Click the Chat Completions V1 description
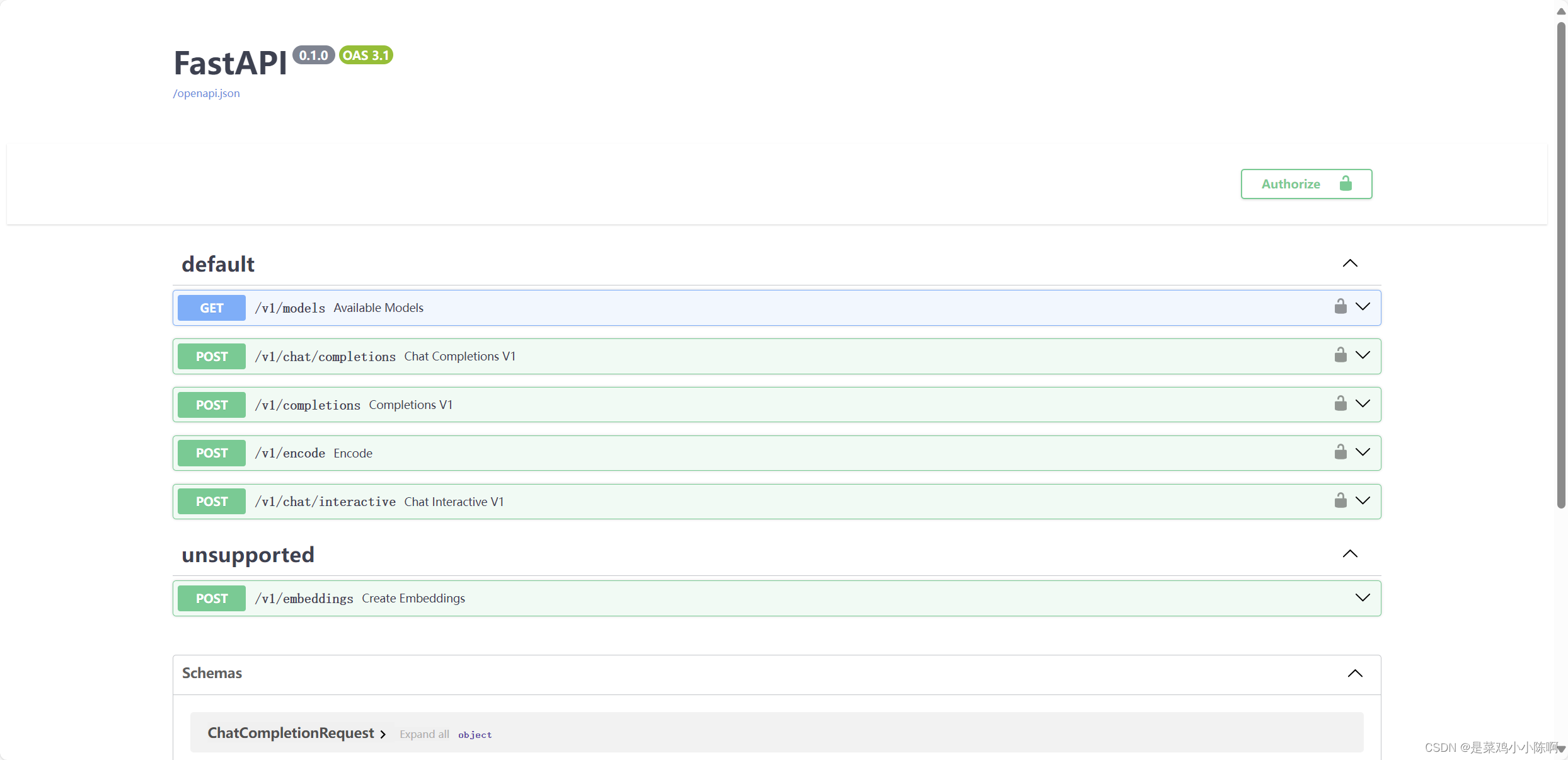 (459, 356)
